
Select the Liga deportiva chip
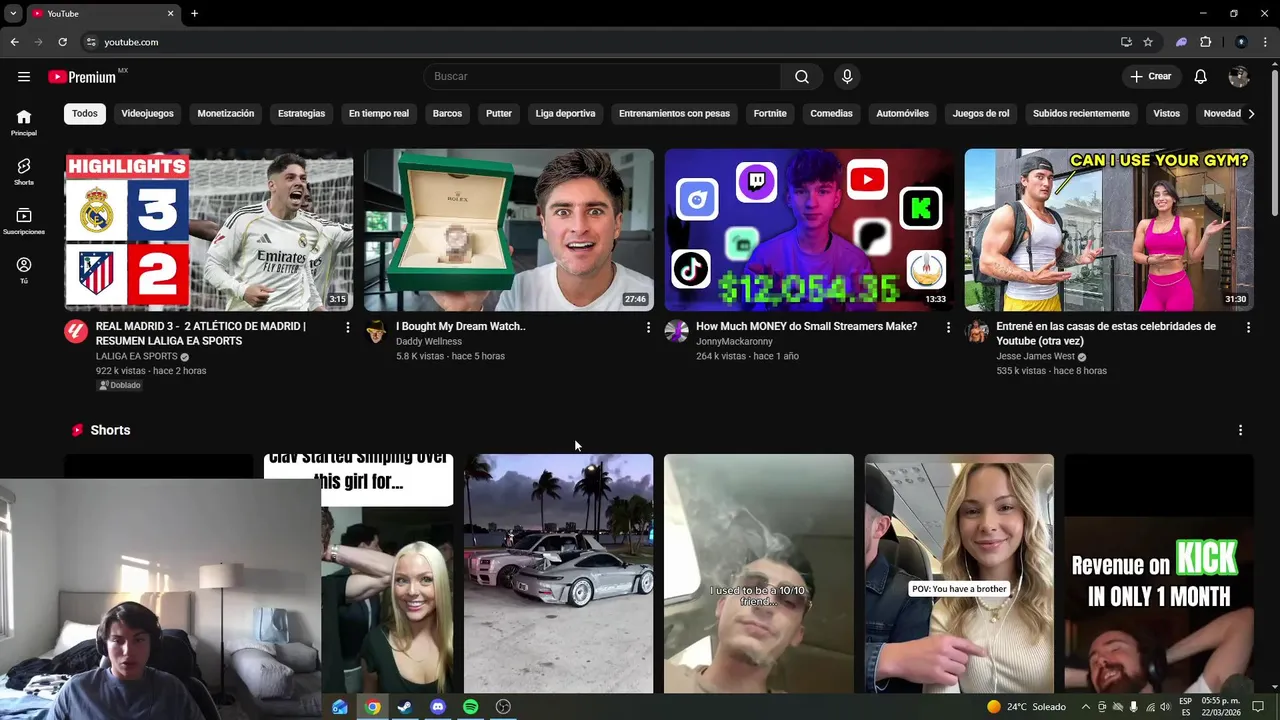[565, 114]
